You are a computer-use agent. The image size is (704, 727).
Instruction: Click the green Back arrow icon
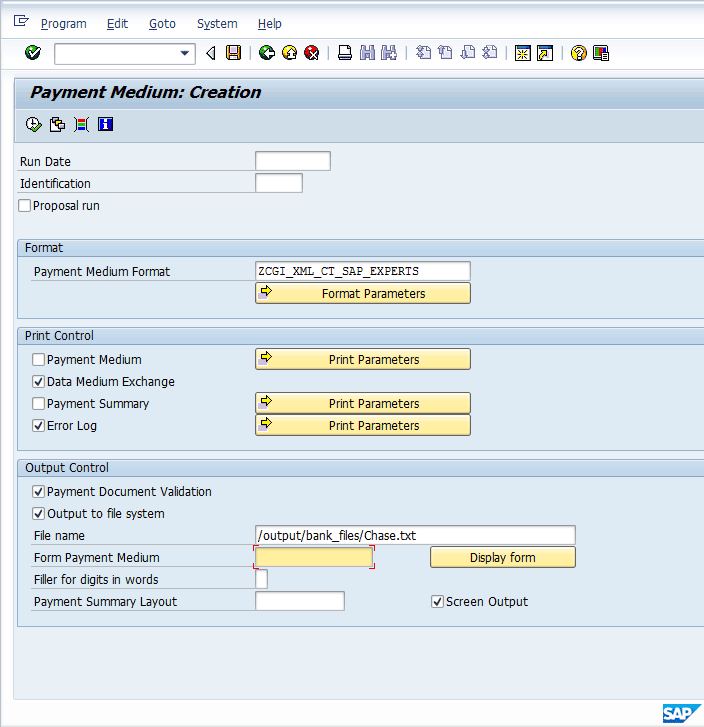266,53
